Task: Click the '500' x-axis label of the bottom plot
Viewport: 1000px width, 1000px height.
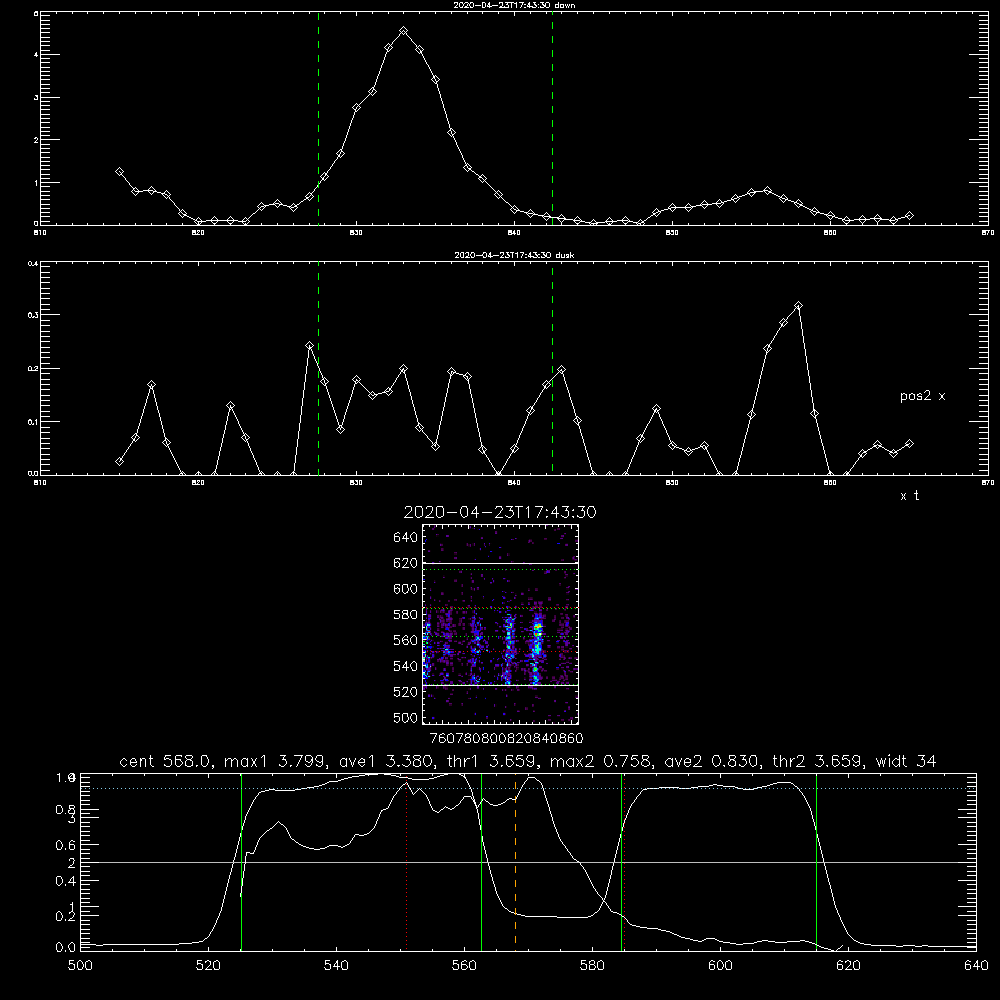Action: [x=80, y=966]
